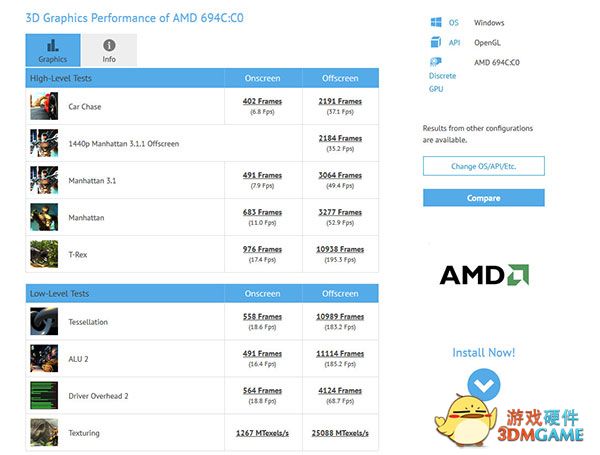Open the Manhattan 3.1 thumbnail

[x=44, y=180]
